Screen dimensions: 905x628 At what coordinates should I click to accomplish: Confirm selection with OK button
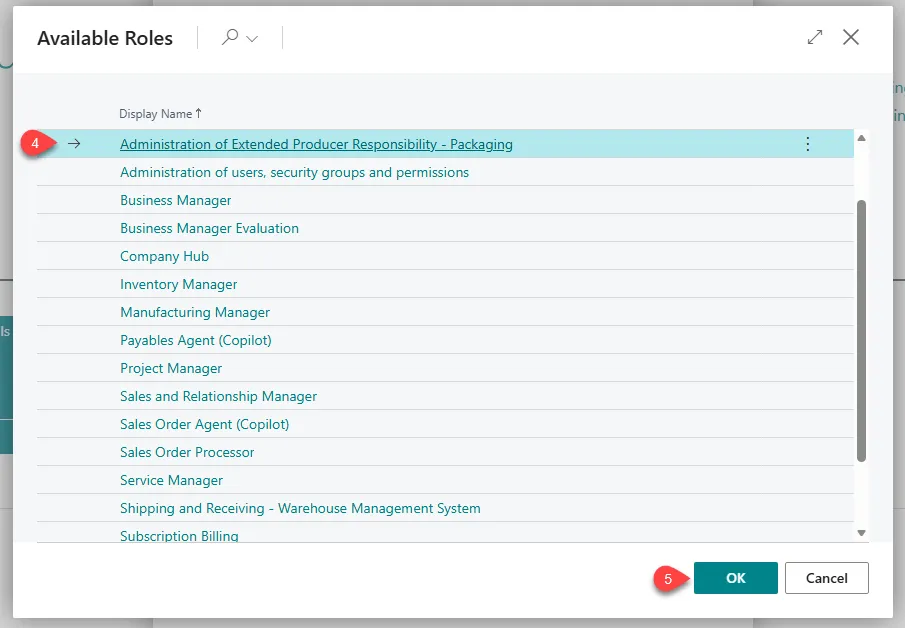pyautogui.click(x=735, y=578)
